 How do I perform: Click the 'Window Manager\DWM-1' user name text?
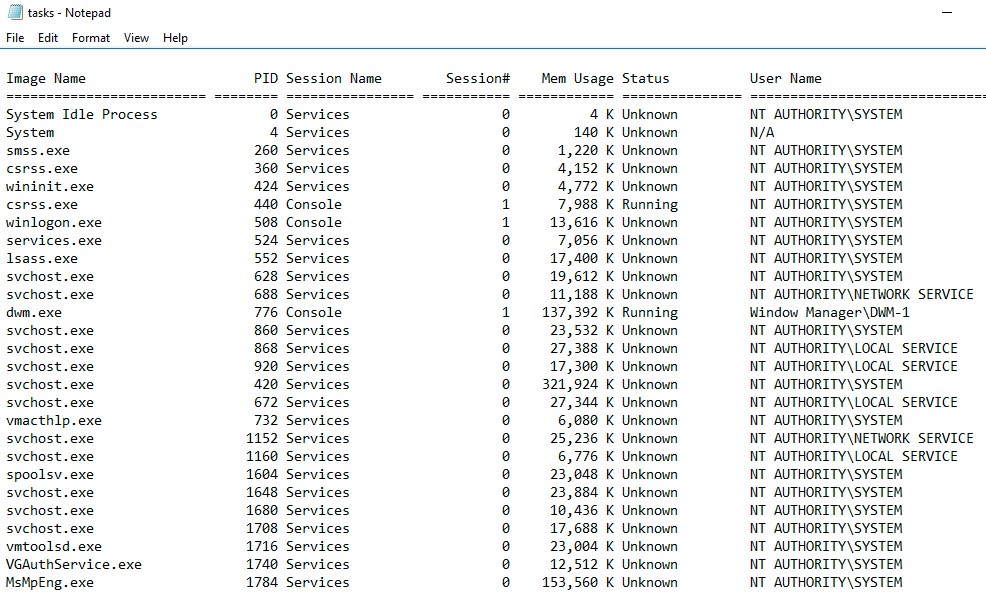click(829, 312)
